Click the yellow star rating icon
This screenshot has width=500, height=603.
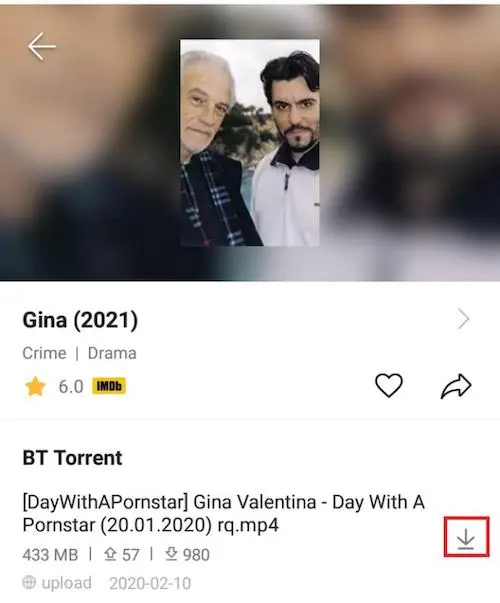pyautogui.click(x=35, y=386)
